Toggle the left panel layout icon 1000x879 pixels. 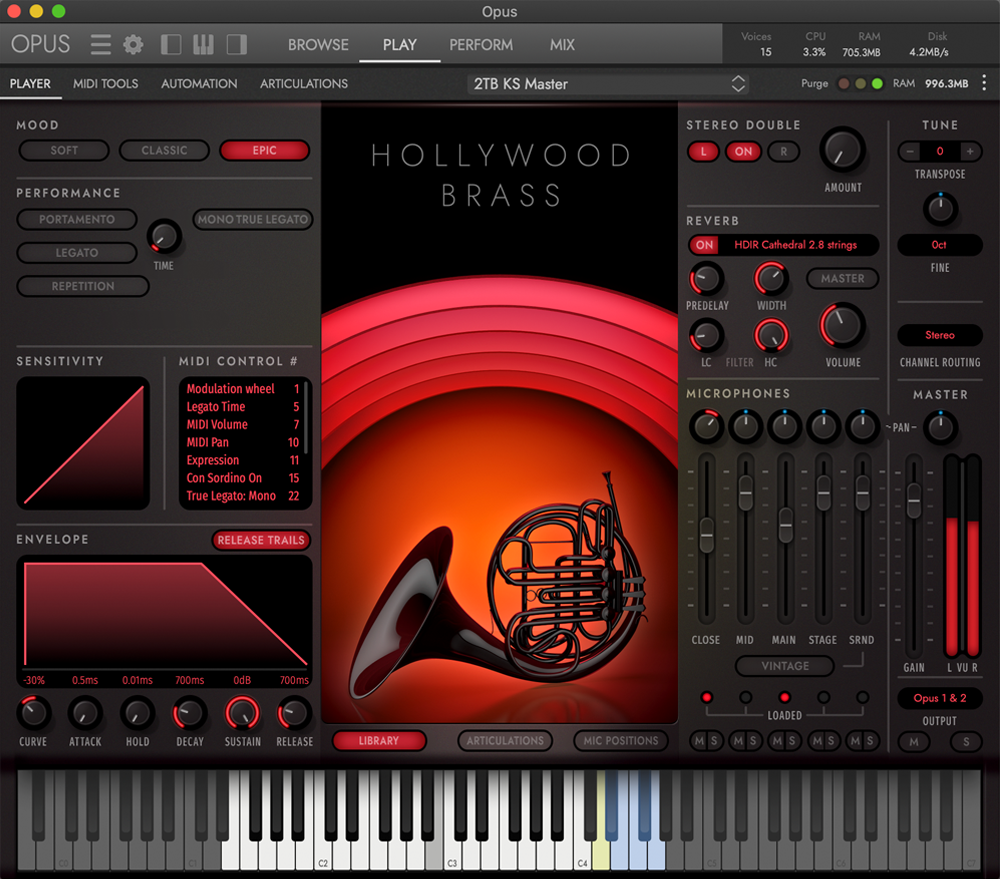point(171,45)
